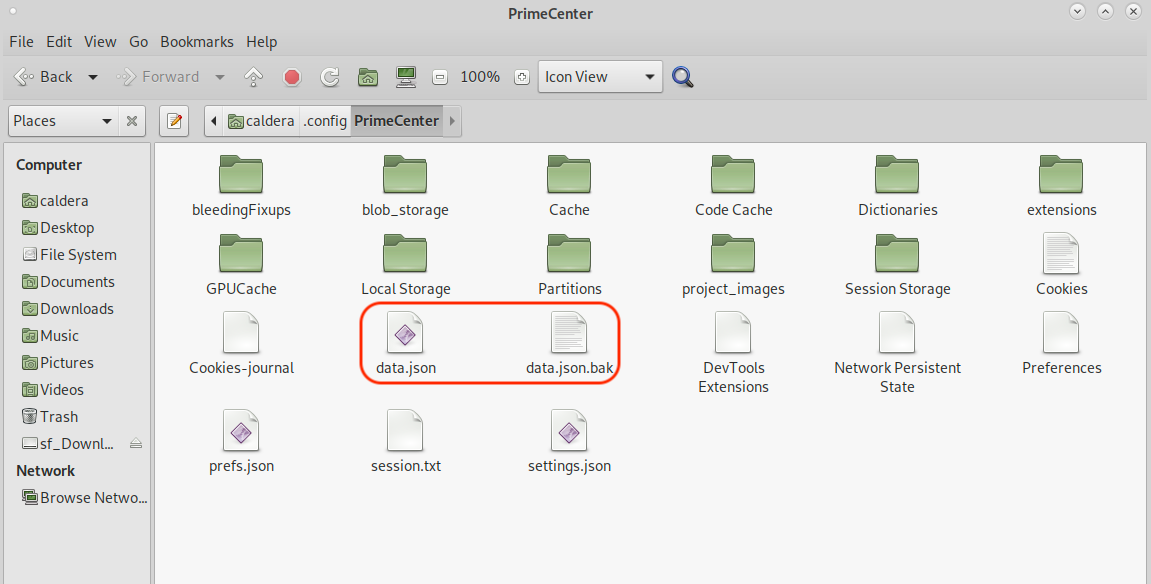1151x584 pixels.
Task: Go up one directory using the arrow icon
Action: point(252,76)
